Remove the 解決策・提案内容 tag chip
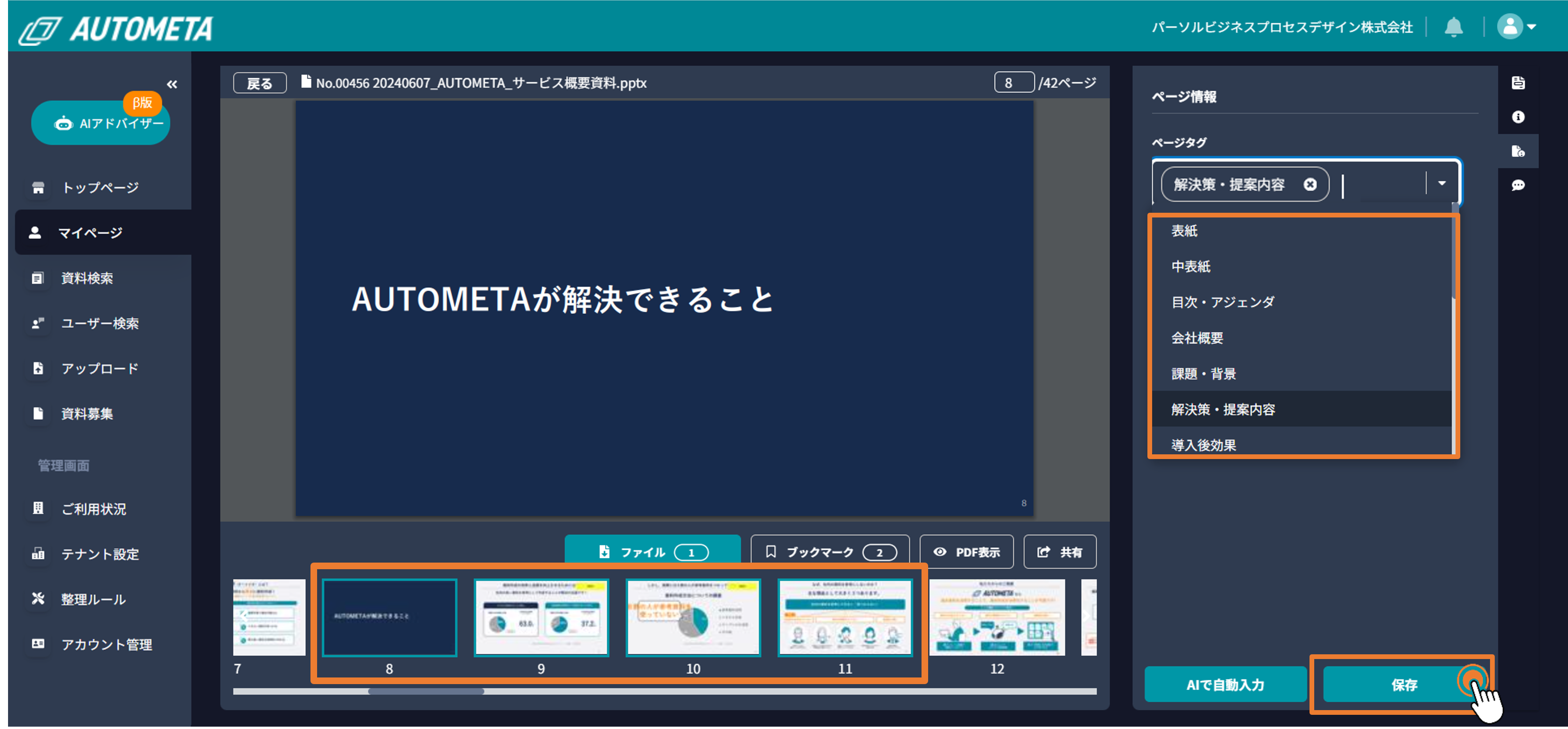 (x=1310, y=184)
